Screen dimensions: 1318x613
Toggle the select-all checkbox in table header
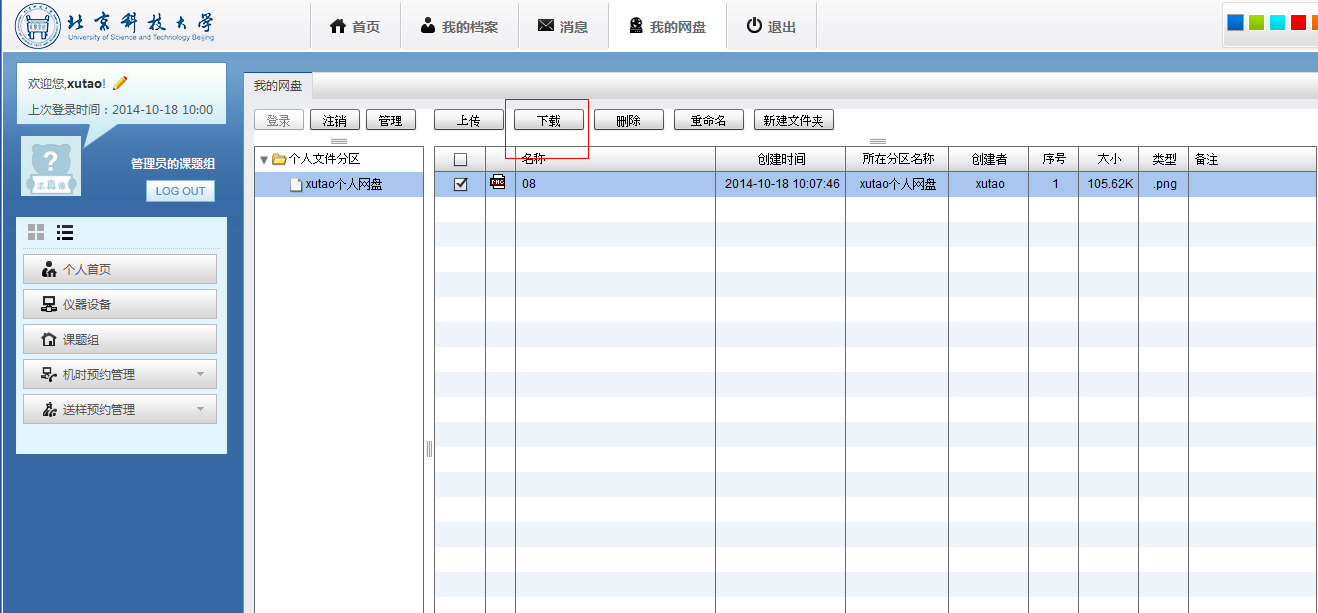(x=461, y=159)
